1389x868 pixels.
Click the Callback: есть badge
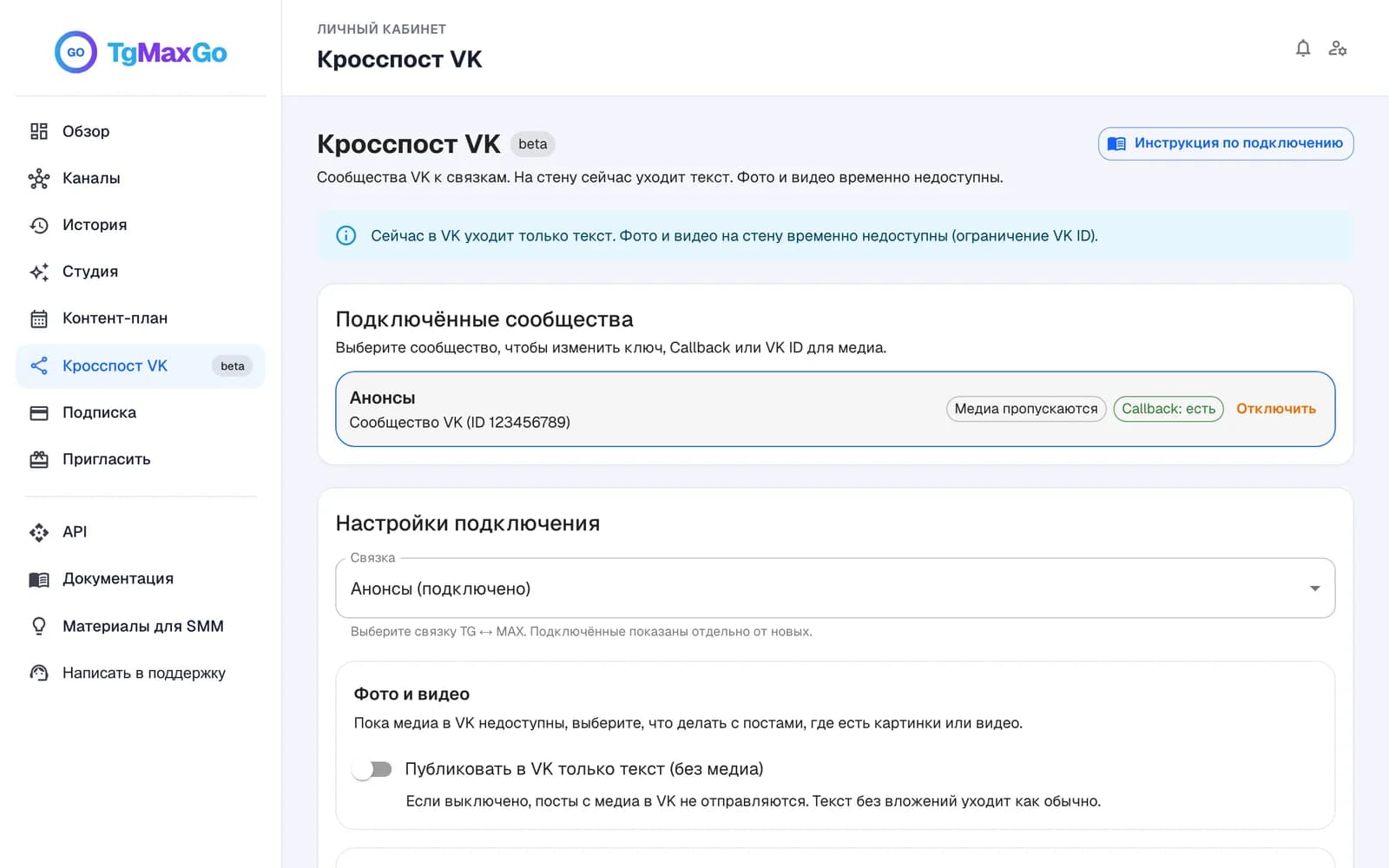pyautogui.click(x=1168, y=409)
